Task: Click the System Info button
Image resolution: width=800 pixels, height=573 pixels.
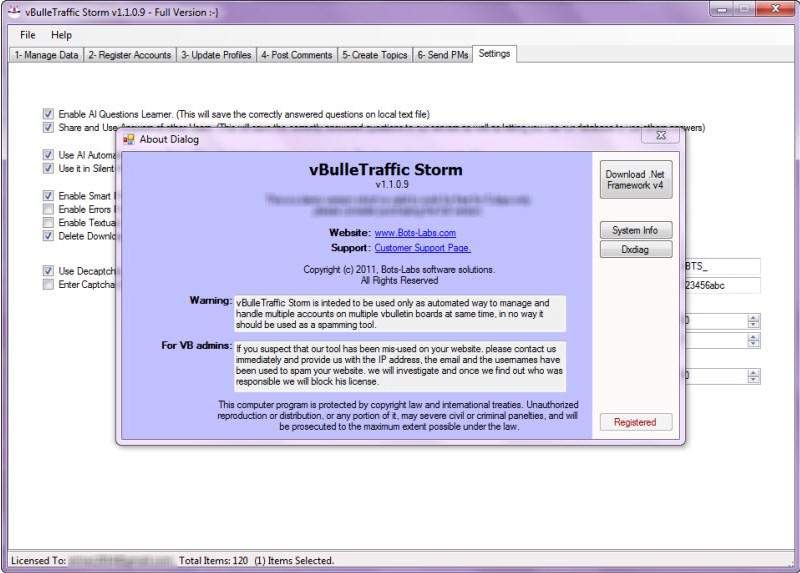Action: (636, 230)
